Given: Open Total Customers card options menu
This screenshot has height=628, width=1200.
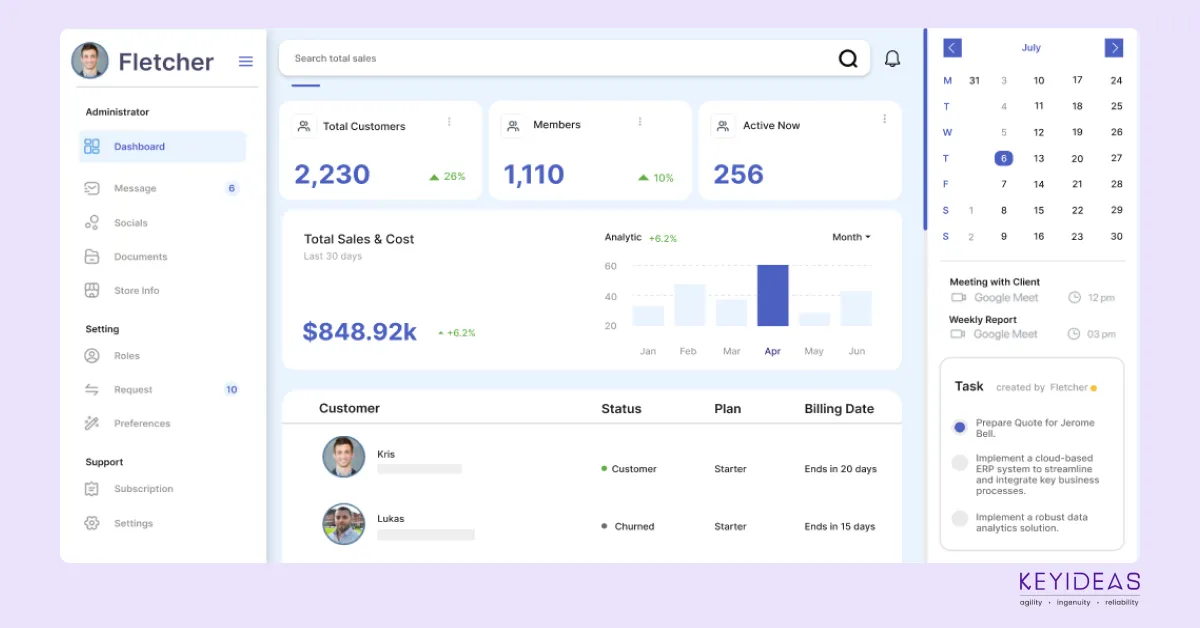Looking at the screenshot, I should click(x=449, y=122).
